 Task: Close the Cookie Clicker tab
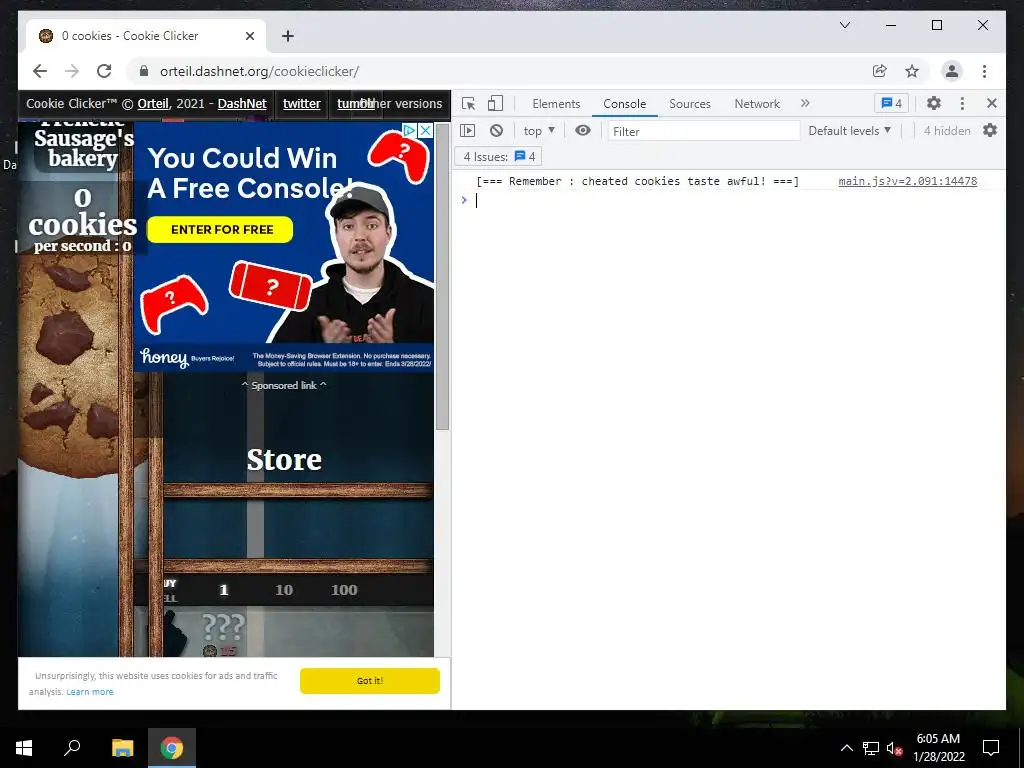(249, 37)
